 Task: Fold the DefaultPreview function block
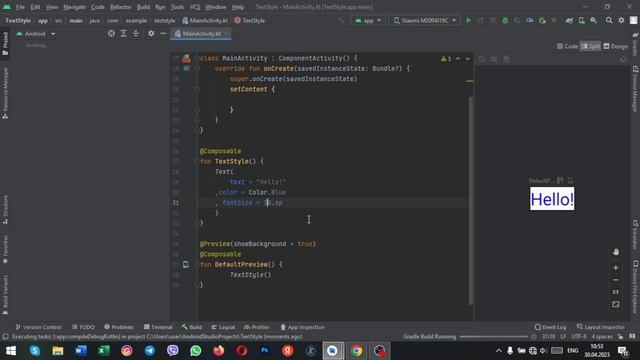coord(198,264)
